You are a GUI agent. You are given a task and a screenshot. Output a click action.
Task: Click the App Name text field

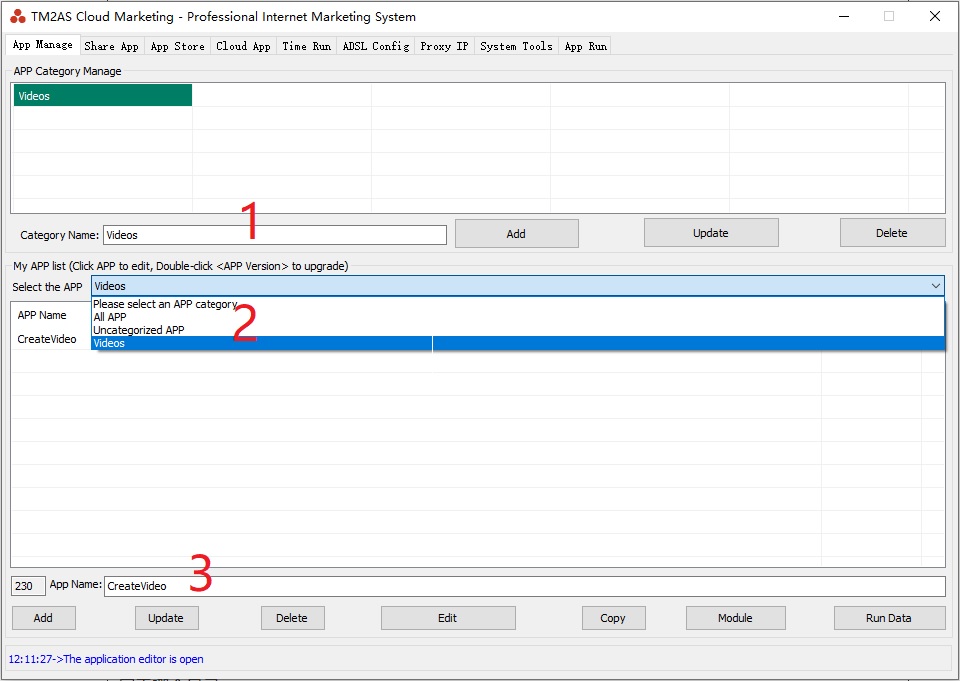coord(524,586)
